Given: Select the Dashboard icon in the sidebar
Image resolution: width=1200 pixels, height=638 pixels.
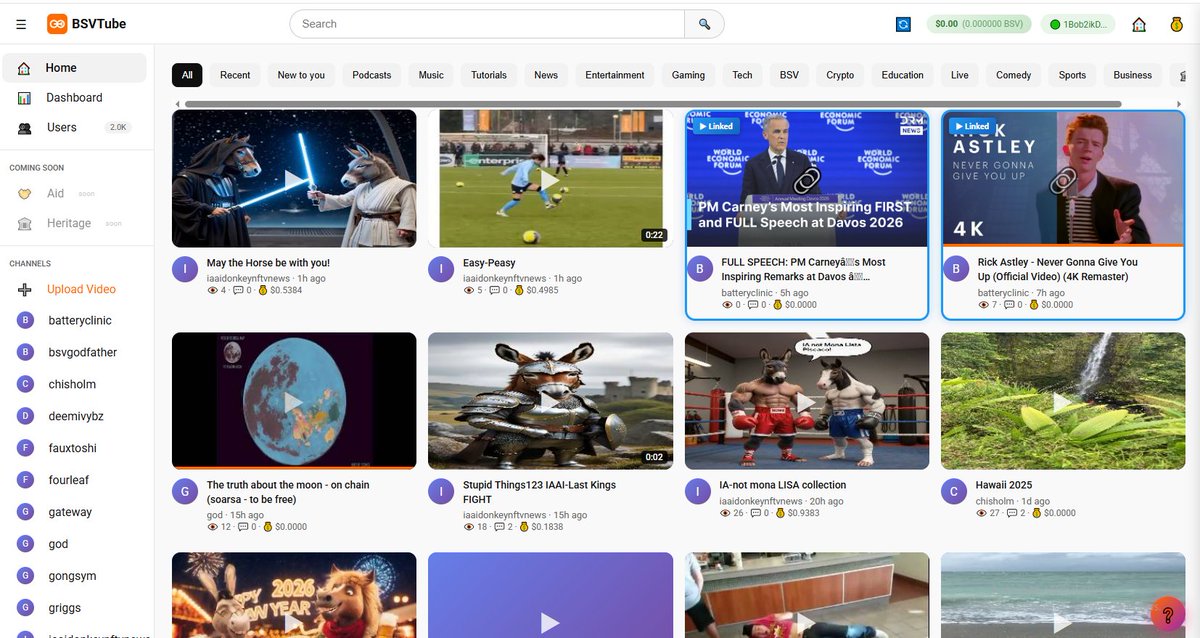Looking at the screenshot, I should tap(23, 97).
